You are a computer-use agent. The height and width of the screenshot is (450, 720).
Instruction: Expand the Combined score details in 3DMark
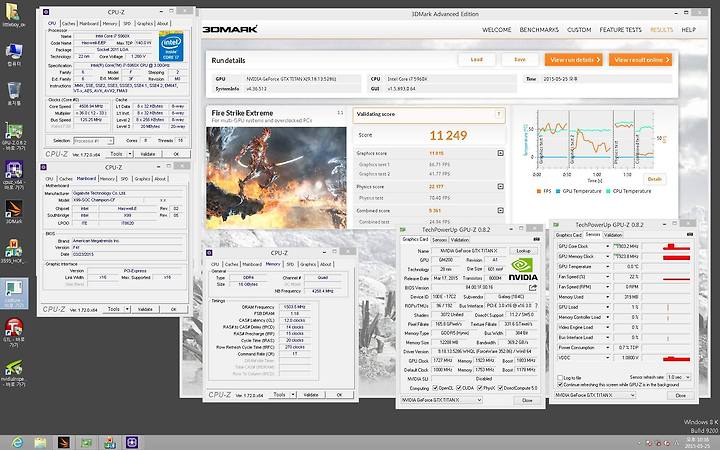point(501,210)
